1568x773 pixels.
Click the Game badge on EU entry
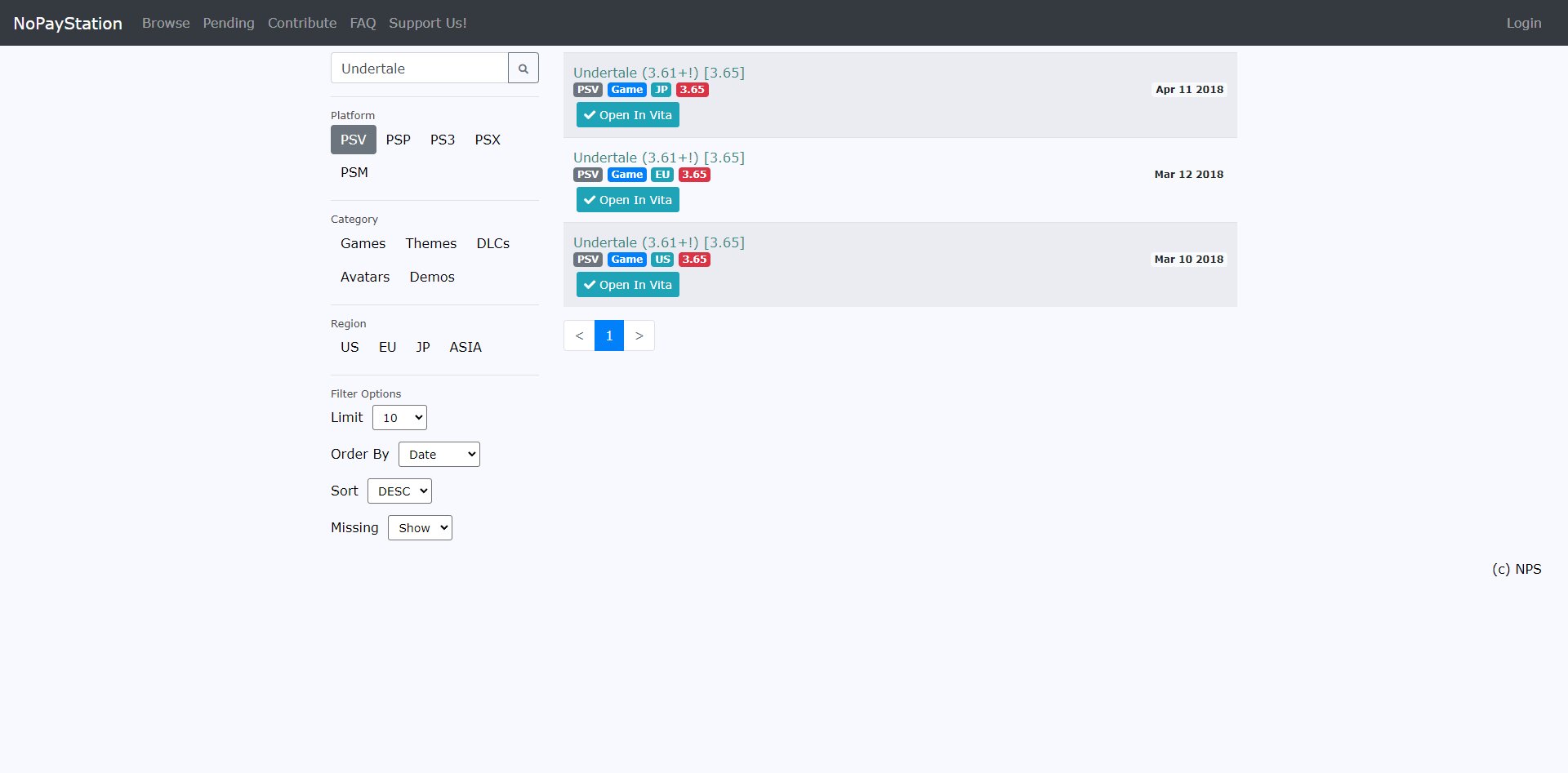[x=627, y=175]
